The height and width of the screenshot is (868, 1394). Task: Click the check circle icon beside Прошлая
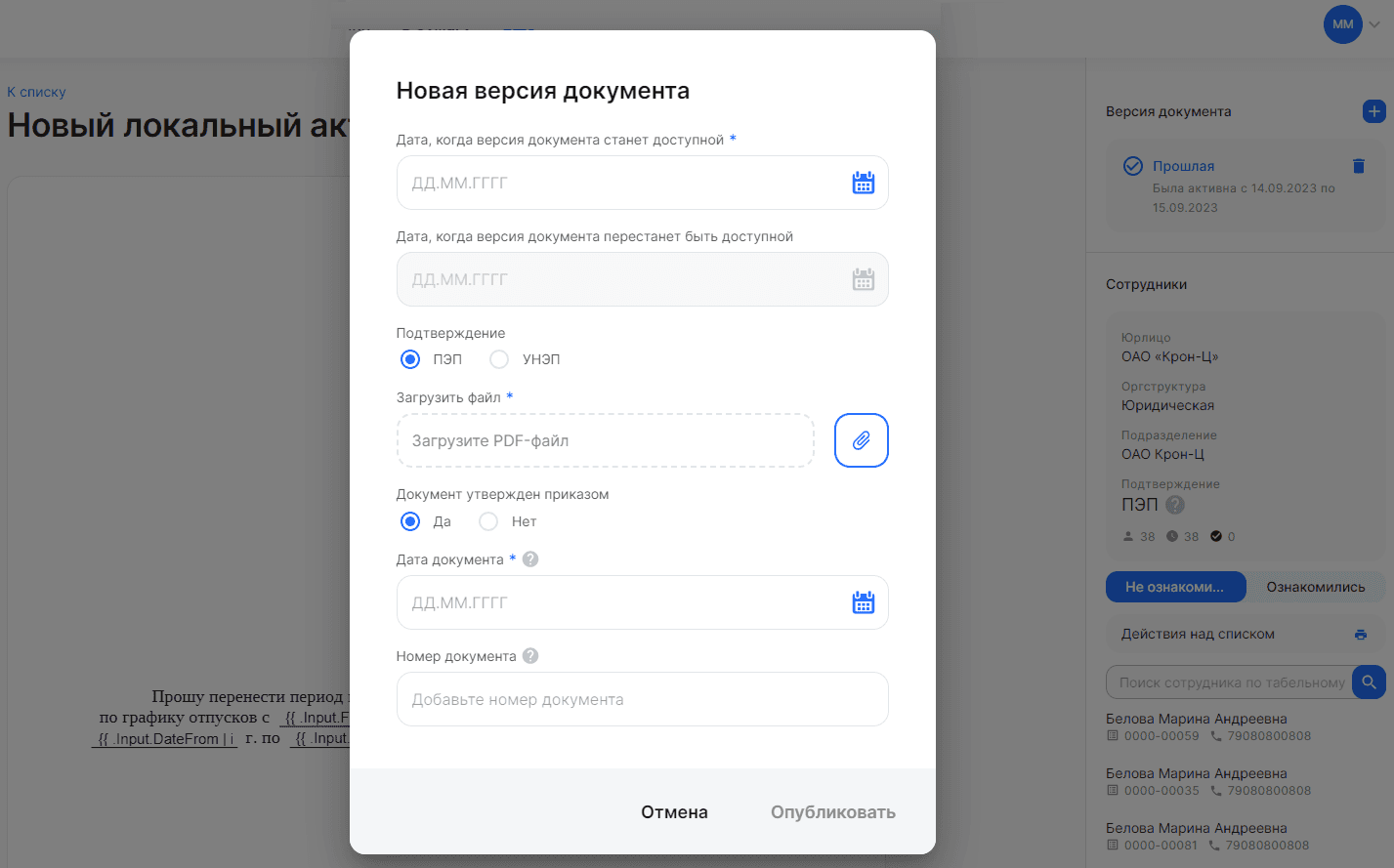(x=1133, y=166)
